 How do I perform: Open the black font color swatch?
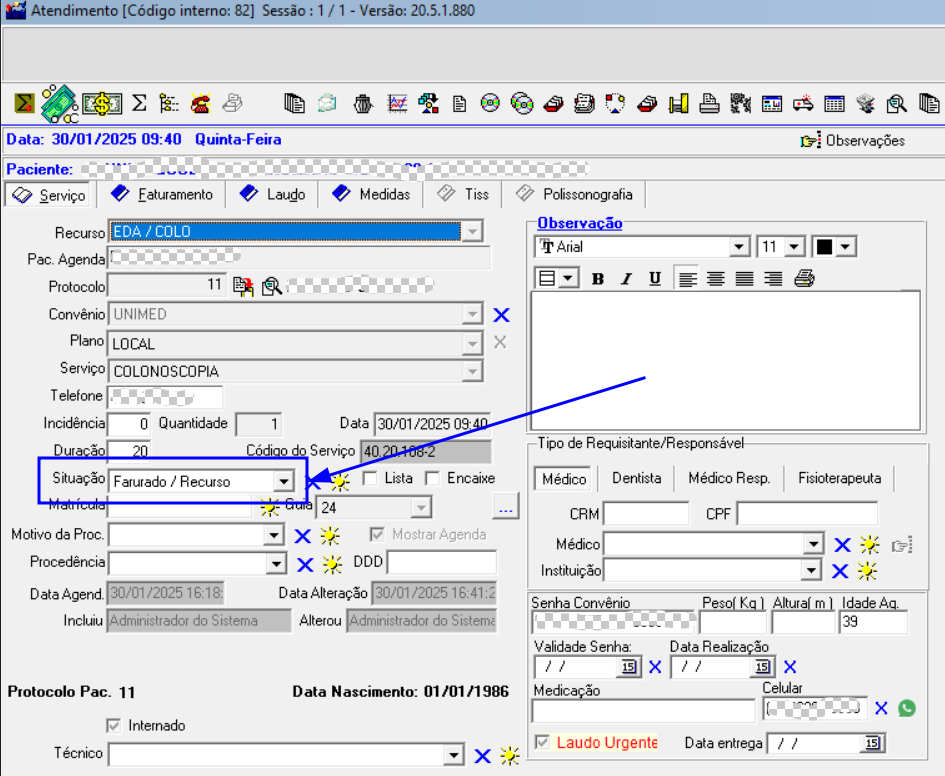834,247
